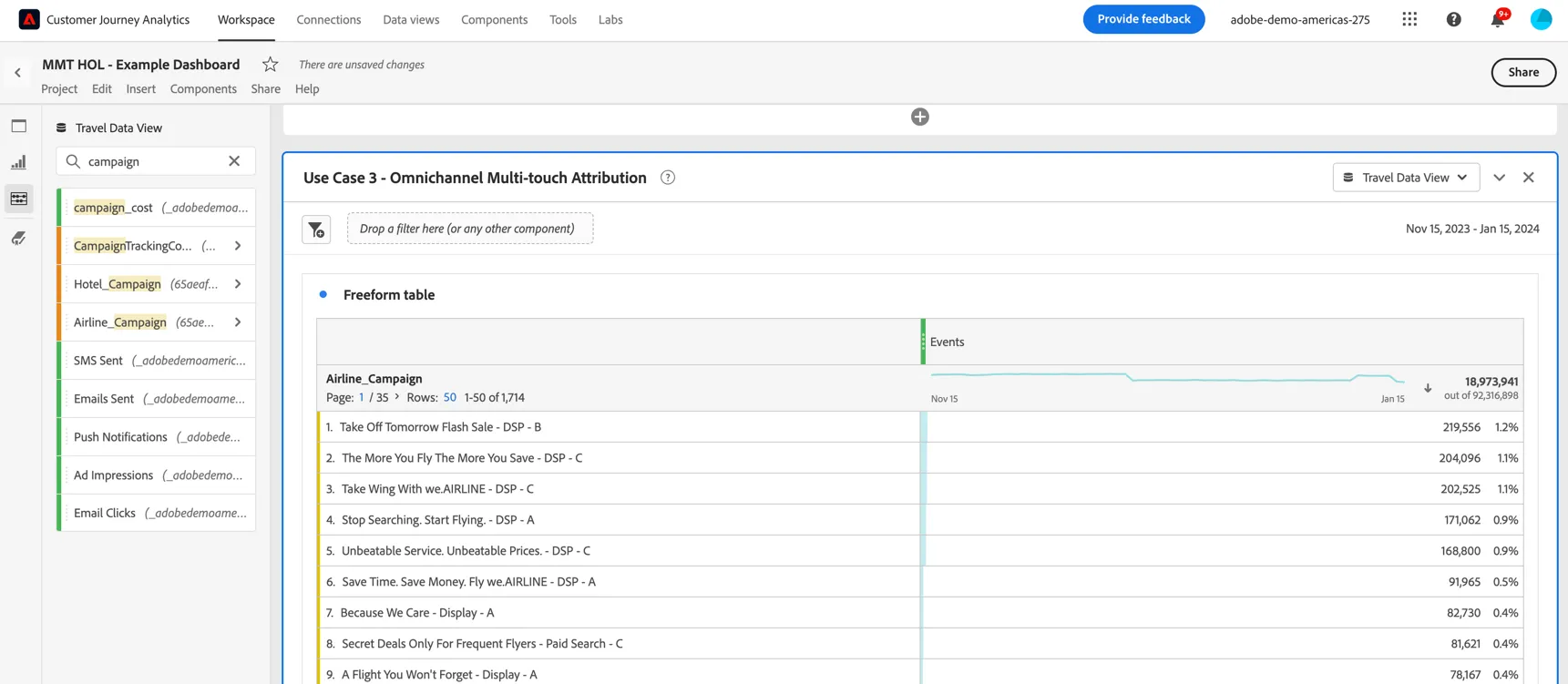Expand the Hotel_Campaign component

tap(238, 284)
